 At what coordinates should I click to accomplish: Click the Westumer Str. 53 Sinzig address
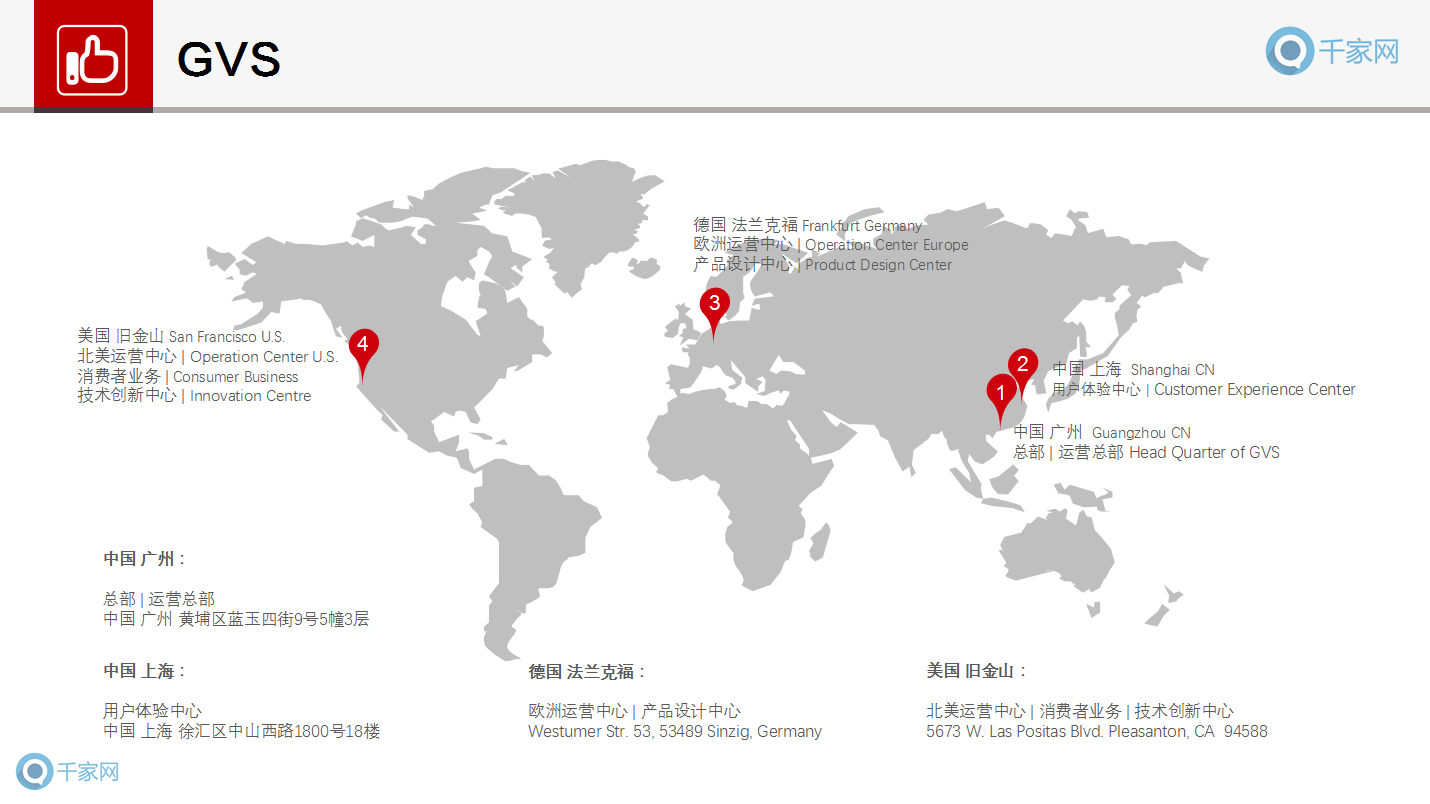tap(674, 732)
